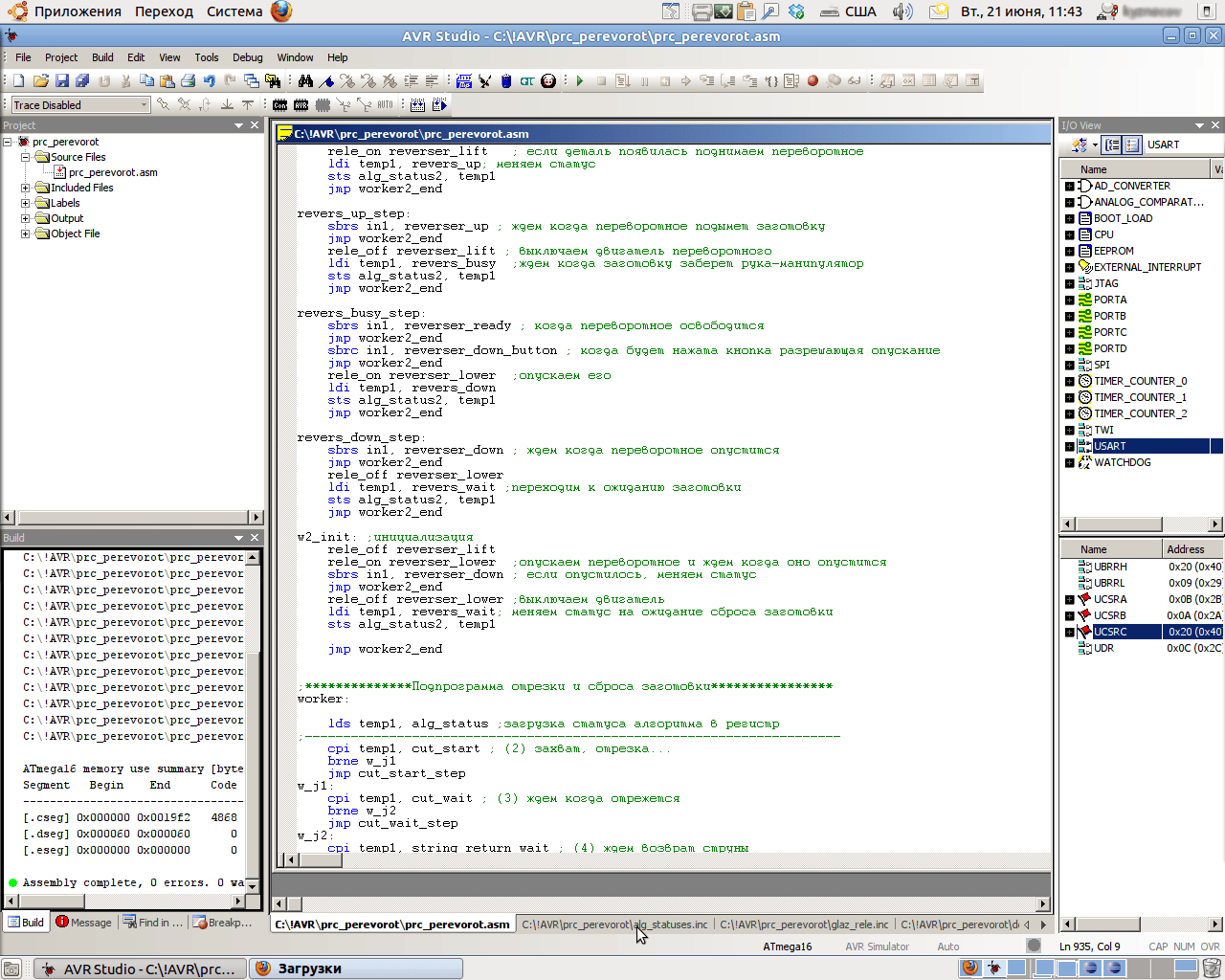The height and width of the screenshot is (980, 1225).
Task: Expand the TIMER_COUNTER_0 node
Action: (x=1070, y=381)
